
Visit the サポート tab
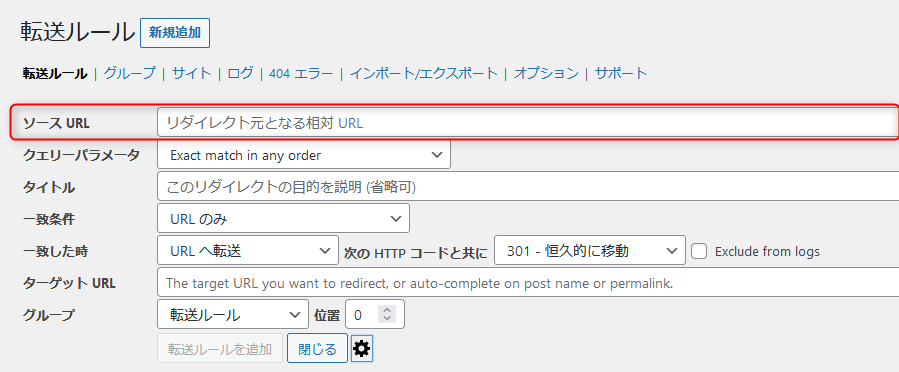[621, 73]
